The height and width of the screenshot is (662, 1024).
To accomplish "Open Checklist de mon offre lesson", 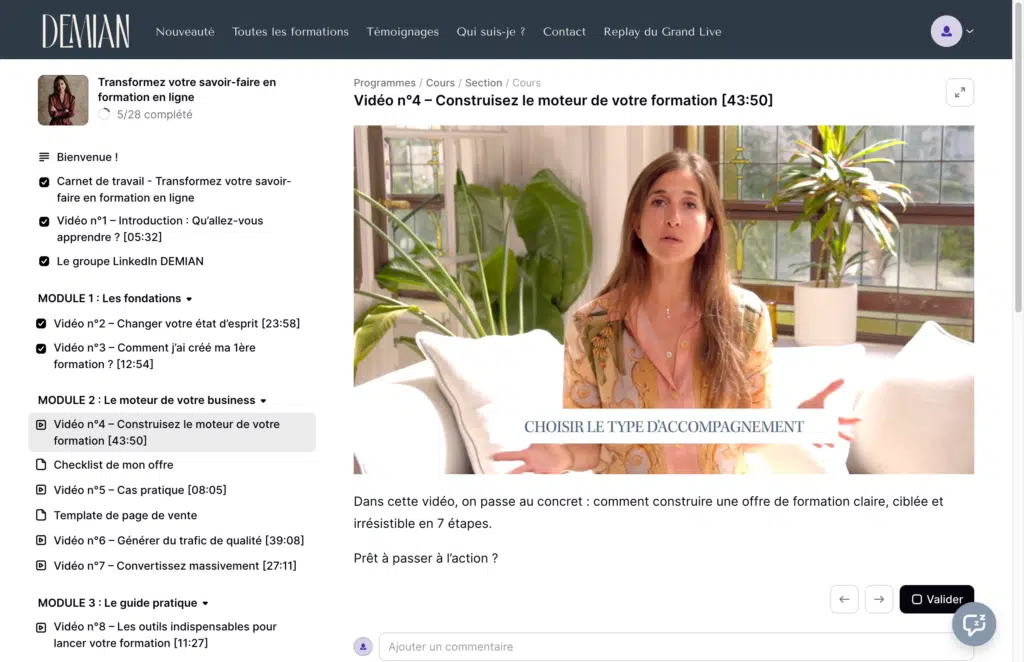I will [x=114, y=465].
